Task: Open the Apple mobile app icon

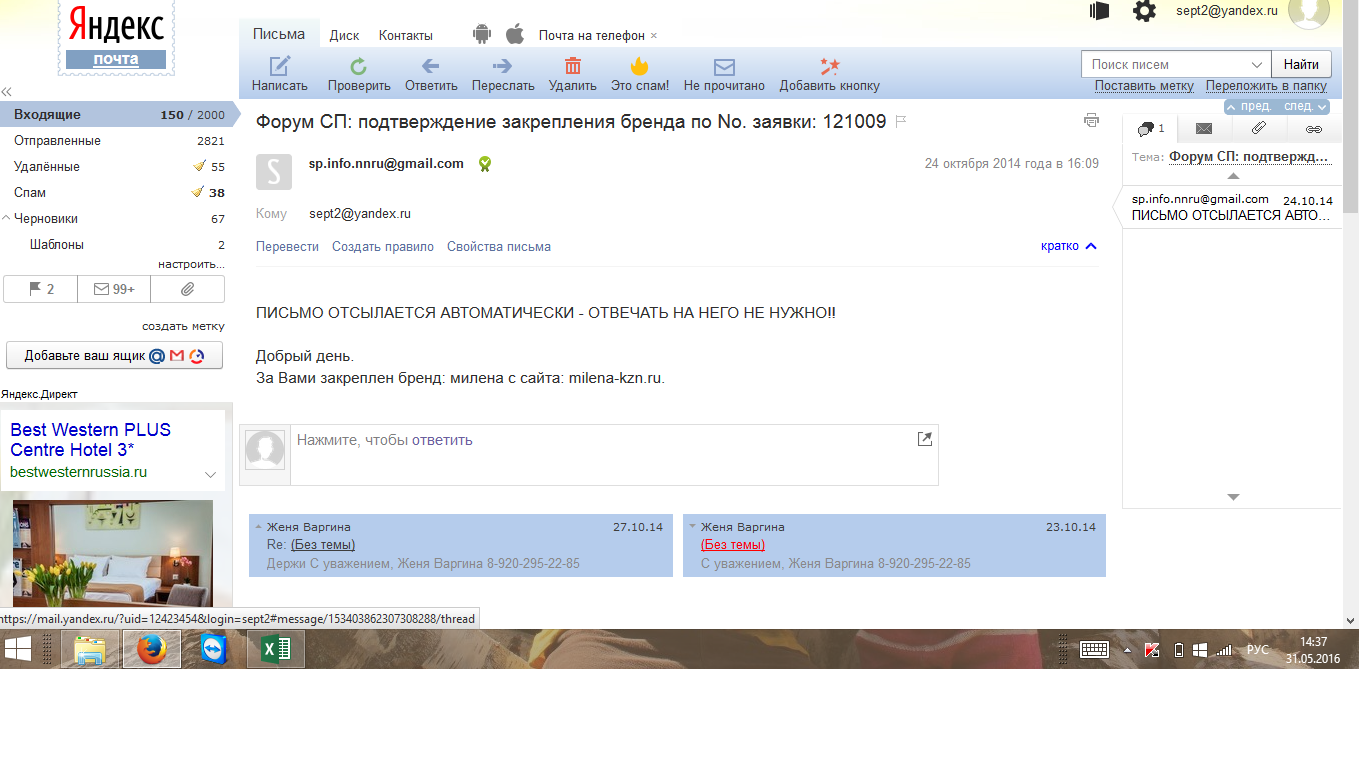Action: pyautogui.click(x=515, y=35)
